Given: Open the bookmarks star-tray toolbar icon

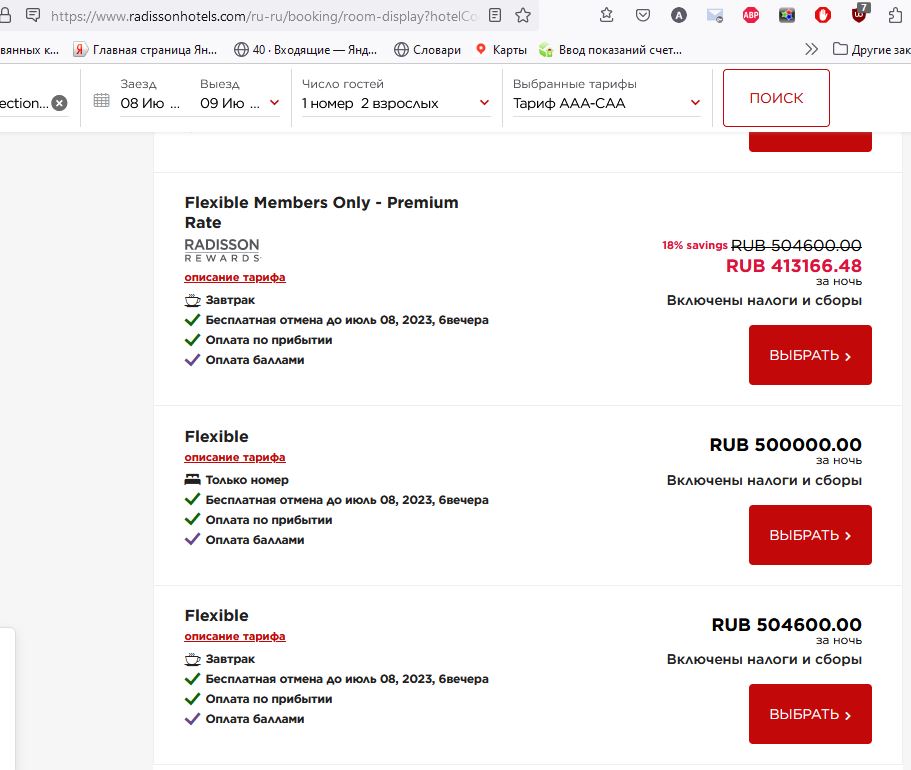Looking at the screenshot, I should pyautogui.click(x=607, y=15).
